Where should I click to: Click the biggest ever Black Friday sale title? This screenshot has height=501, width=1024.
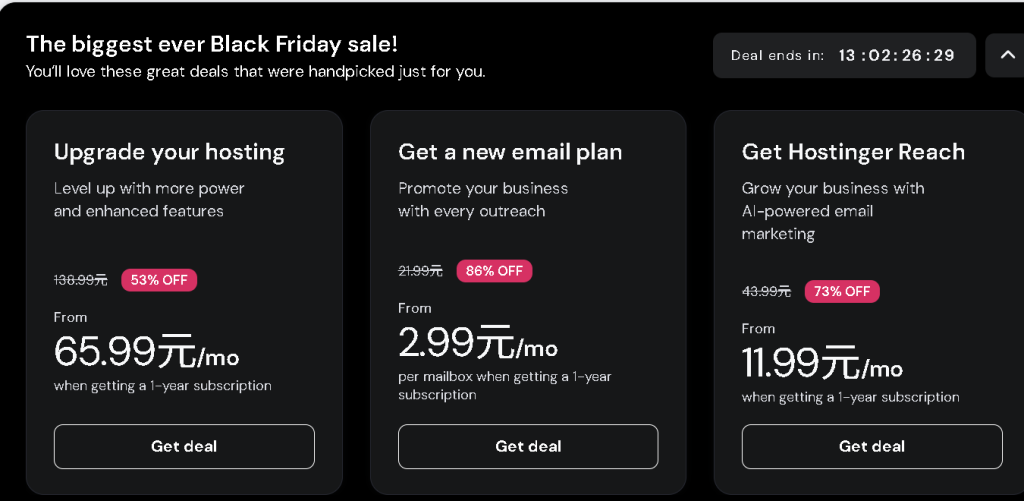coord(212,44)
